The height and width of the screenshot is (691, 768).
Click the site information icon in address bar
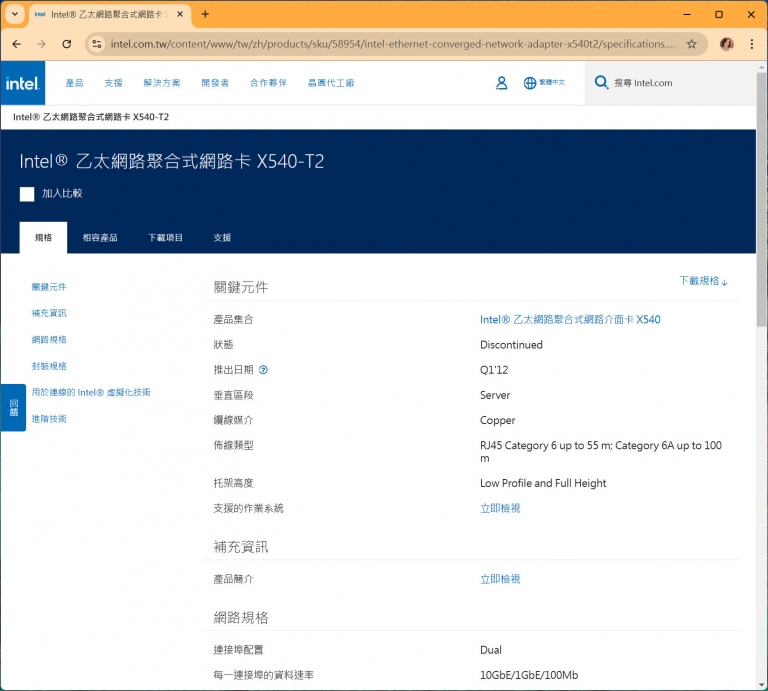pyautogui.click(x=97, y=44)
